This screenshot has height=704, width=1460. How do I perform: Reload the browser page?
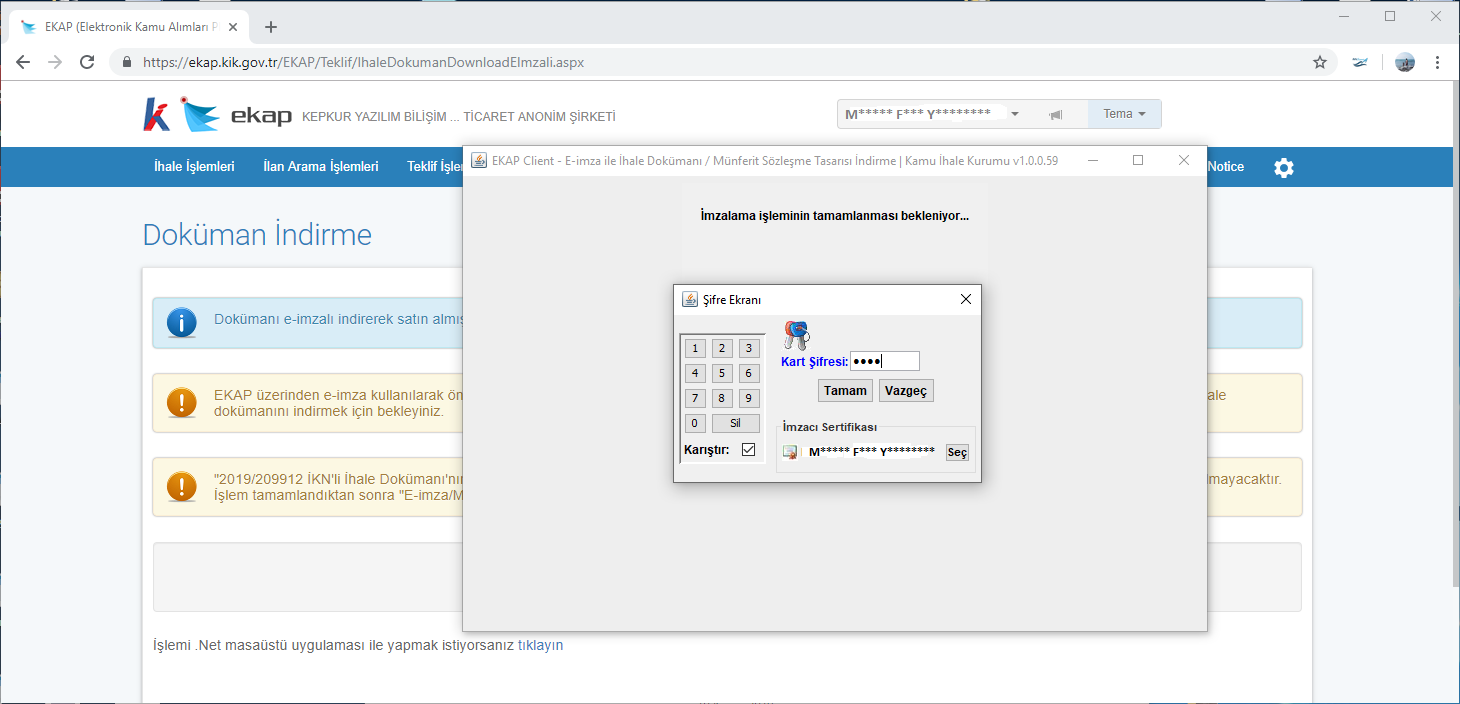click(x=87, y=62)
